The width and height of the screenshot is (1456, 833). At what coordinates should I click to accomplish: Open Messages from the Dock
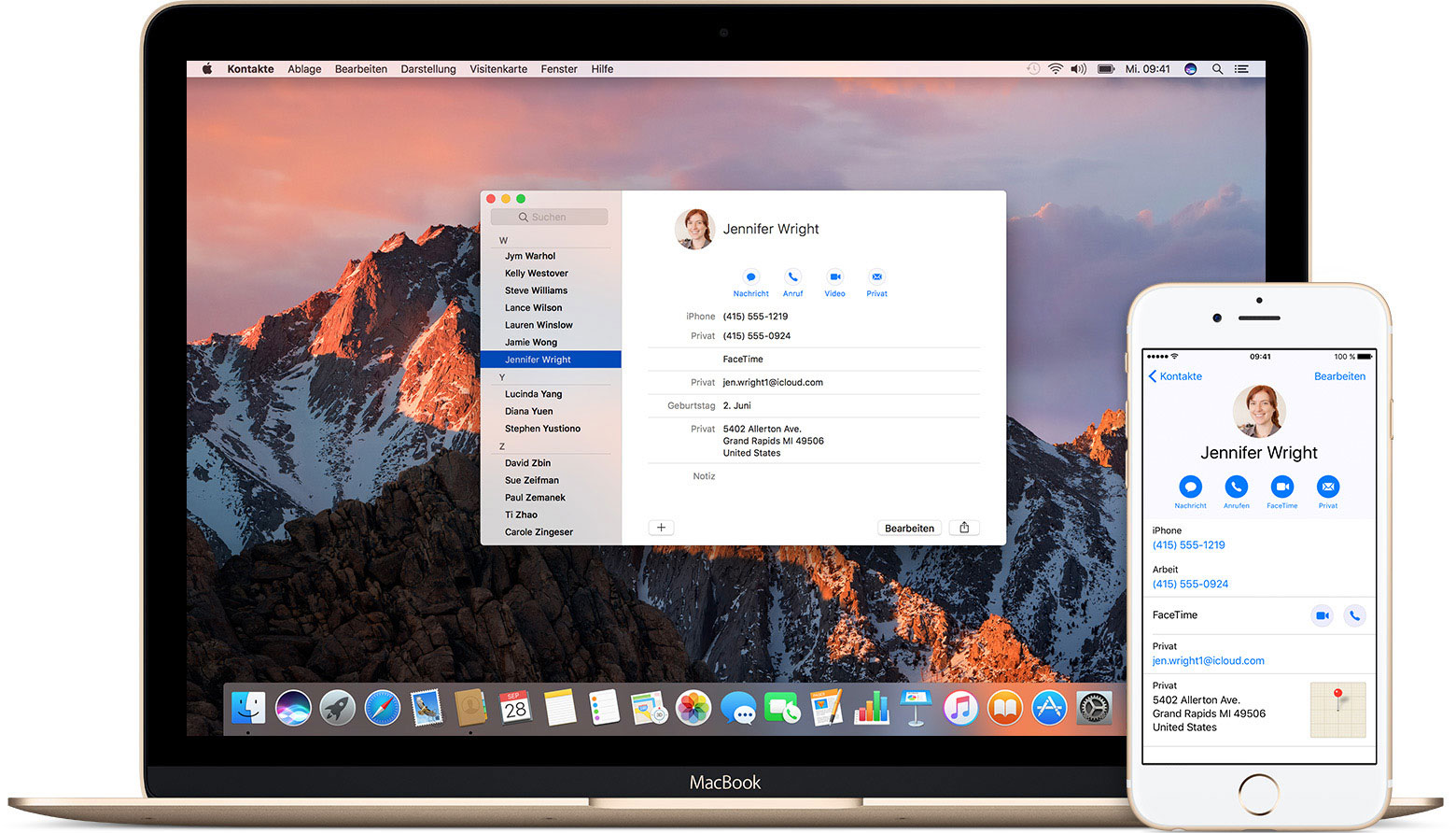[738, 708]
